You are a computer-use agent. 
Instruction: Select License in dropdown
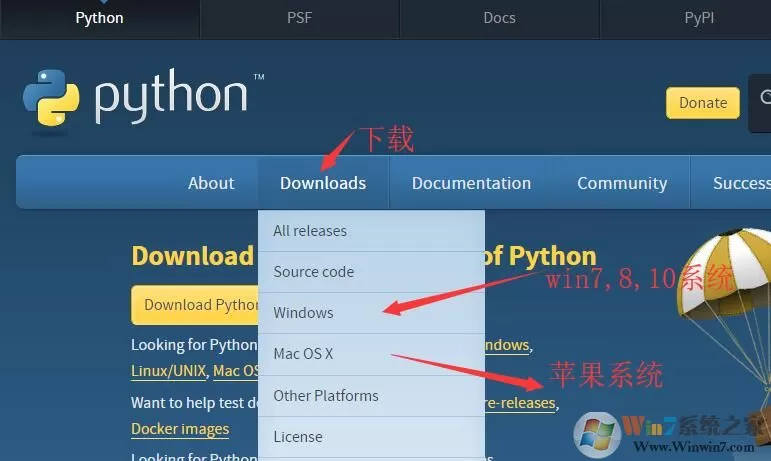pyautogui.click(x=371, y=437)
